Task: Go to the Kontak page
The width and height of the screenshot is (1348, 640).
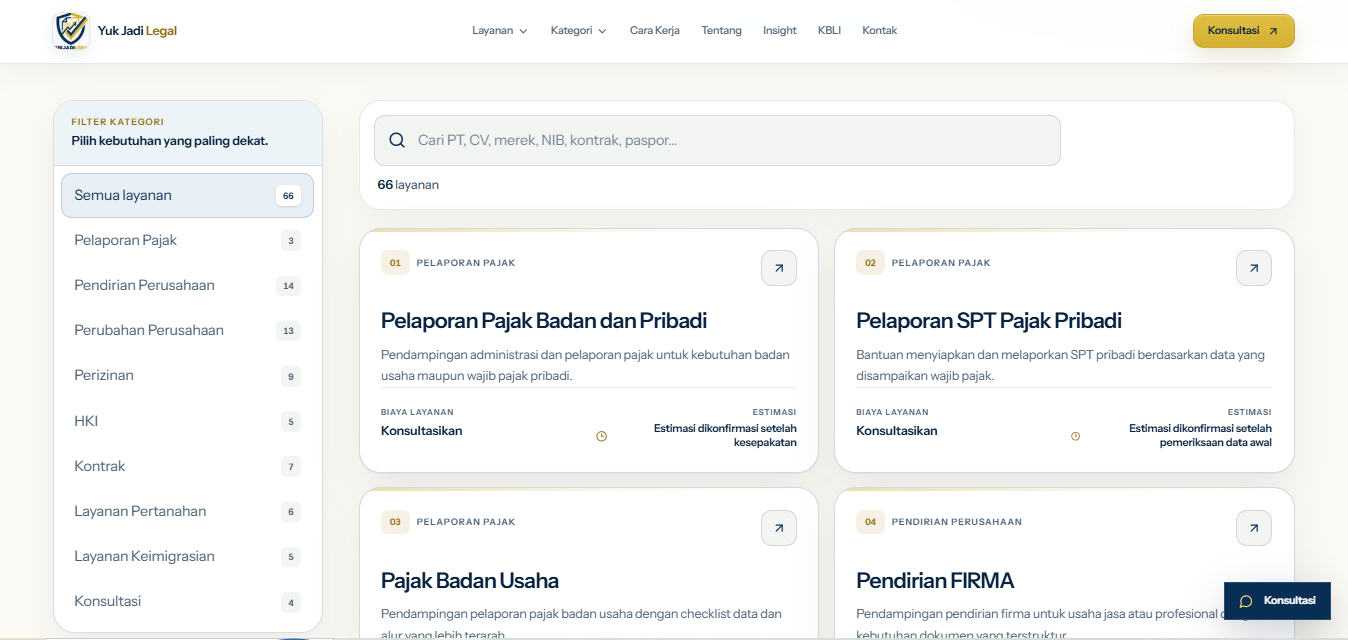Action: 880,31
